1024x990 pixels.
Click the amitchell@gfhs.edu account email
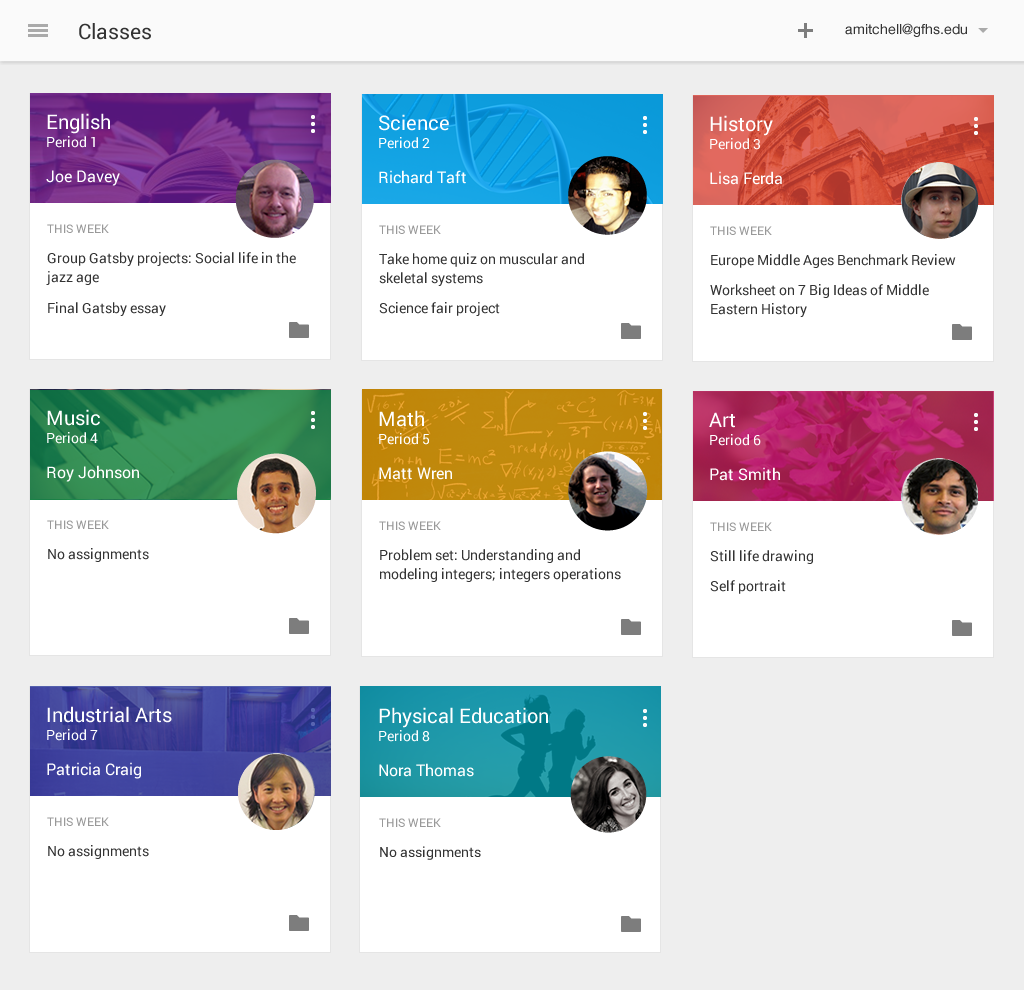[x=906, y=29]
